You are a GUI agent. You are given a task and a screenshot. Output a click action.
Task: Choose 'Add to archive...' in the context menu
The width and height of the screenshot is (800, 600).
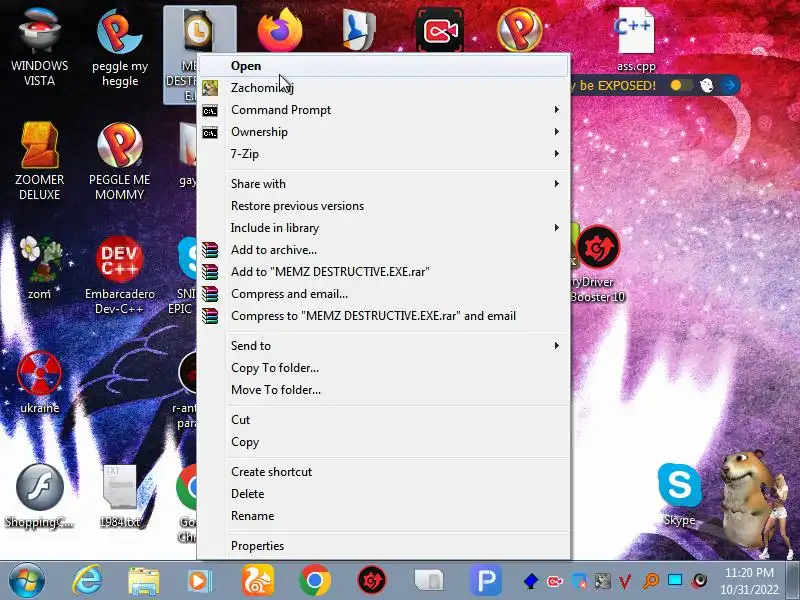384,249
